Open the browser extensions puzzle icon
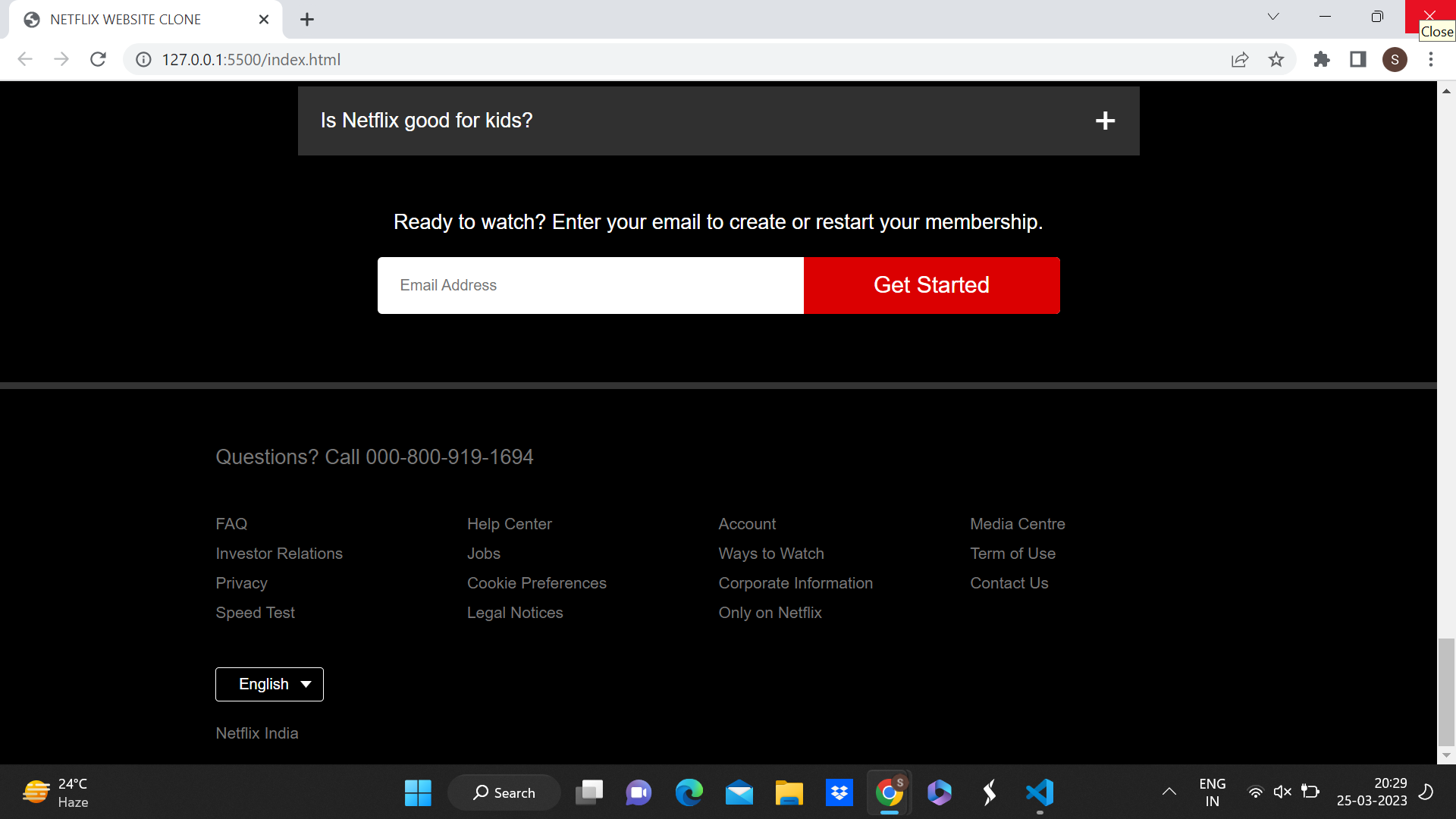Image resolution: width=1456 pixels, height=819 pixels. tap(1321, 59)
